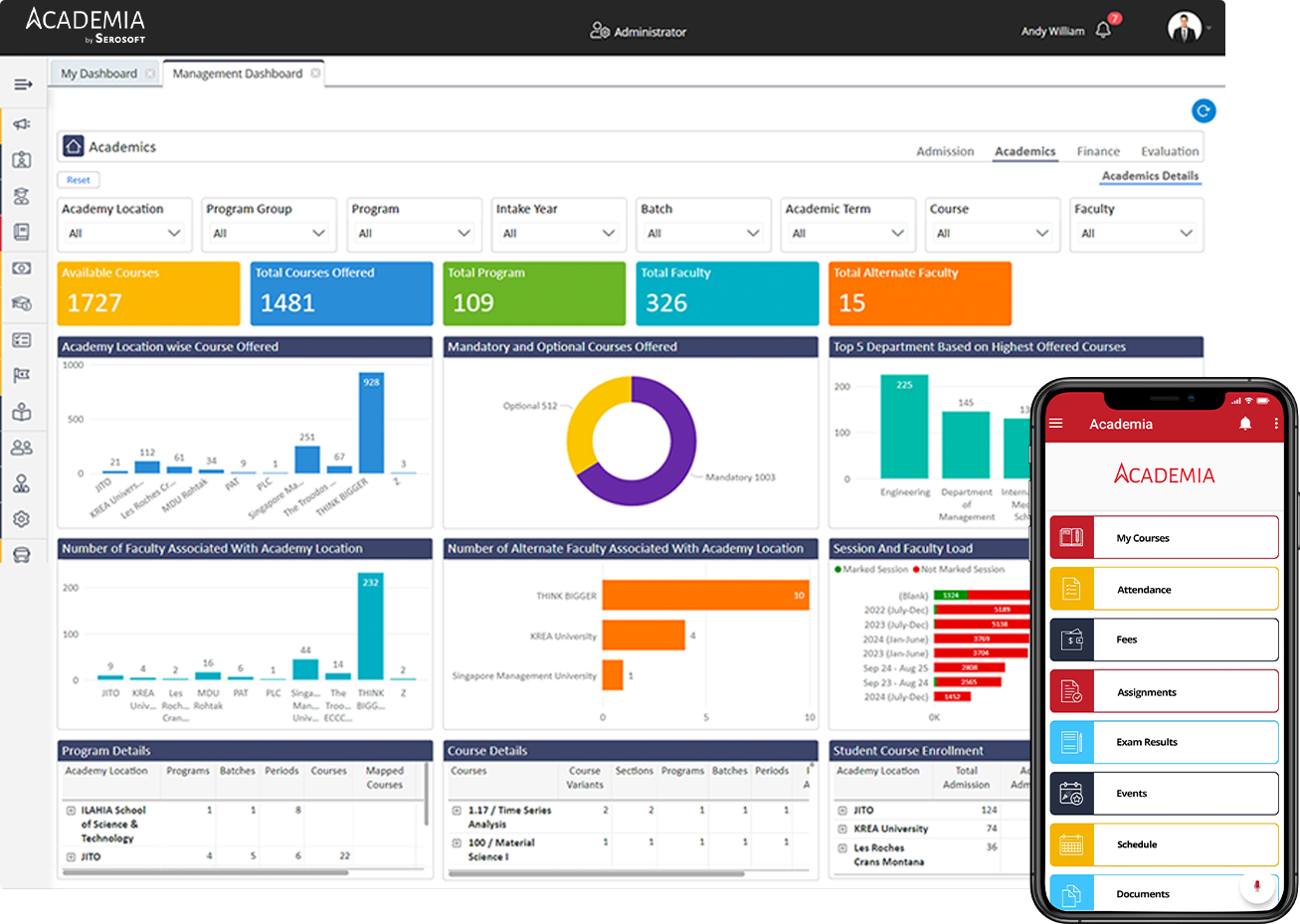This screenshot has height=924, width=1300.
Task: Expand the Faculty filter dropdown
Action: (1136, 233)
